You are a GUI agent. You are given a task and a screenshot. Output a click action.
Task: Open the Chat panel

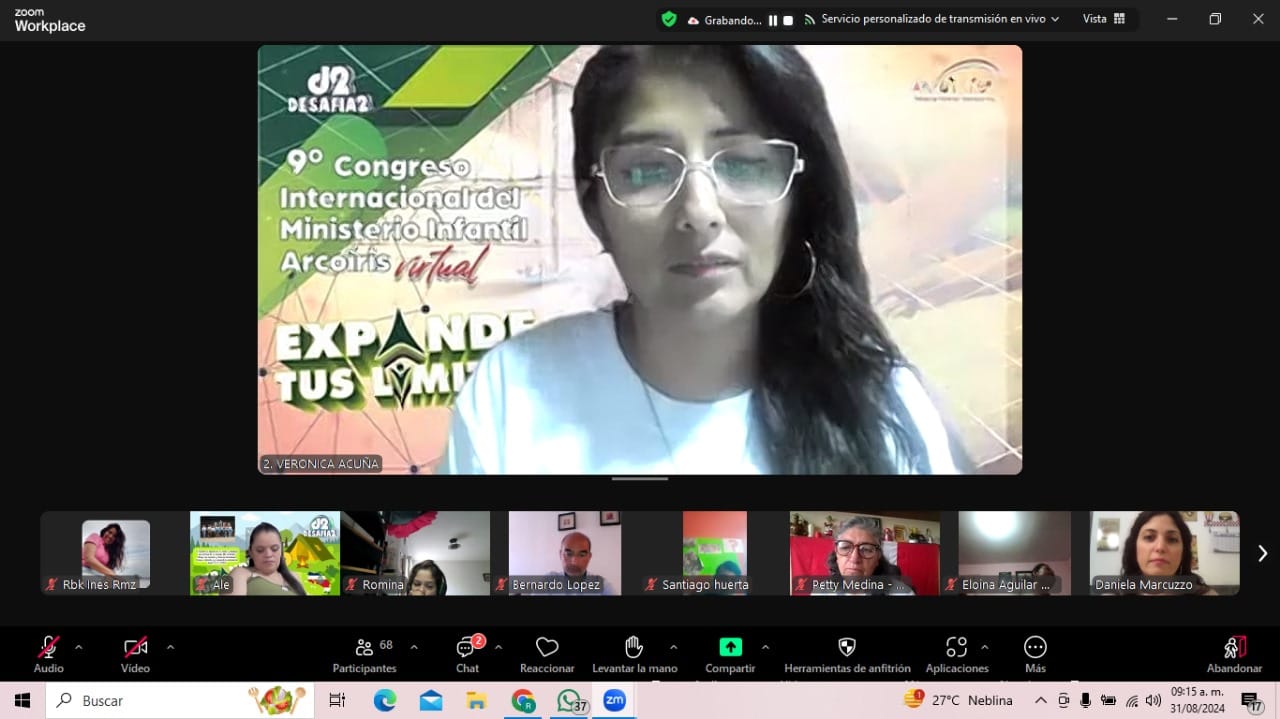(467, 654)
